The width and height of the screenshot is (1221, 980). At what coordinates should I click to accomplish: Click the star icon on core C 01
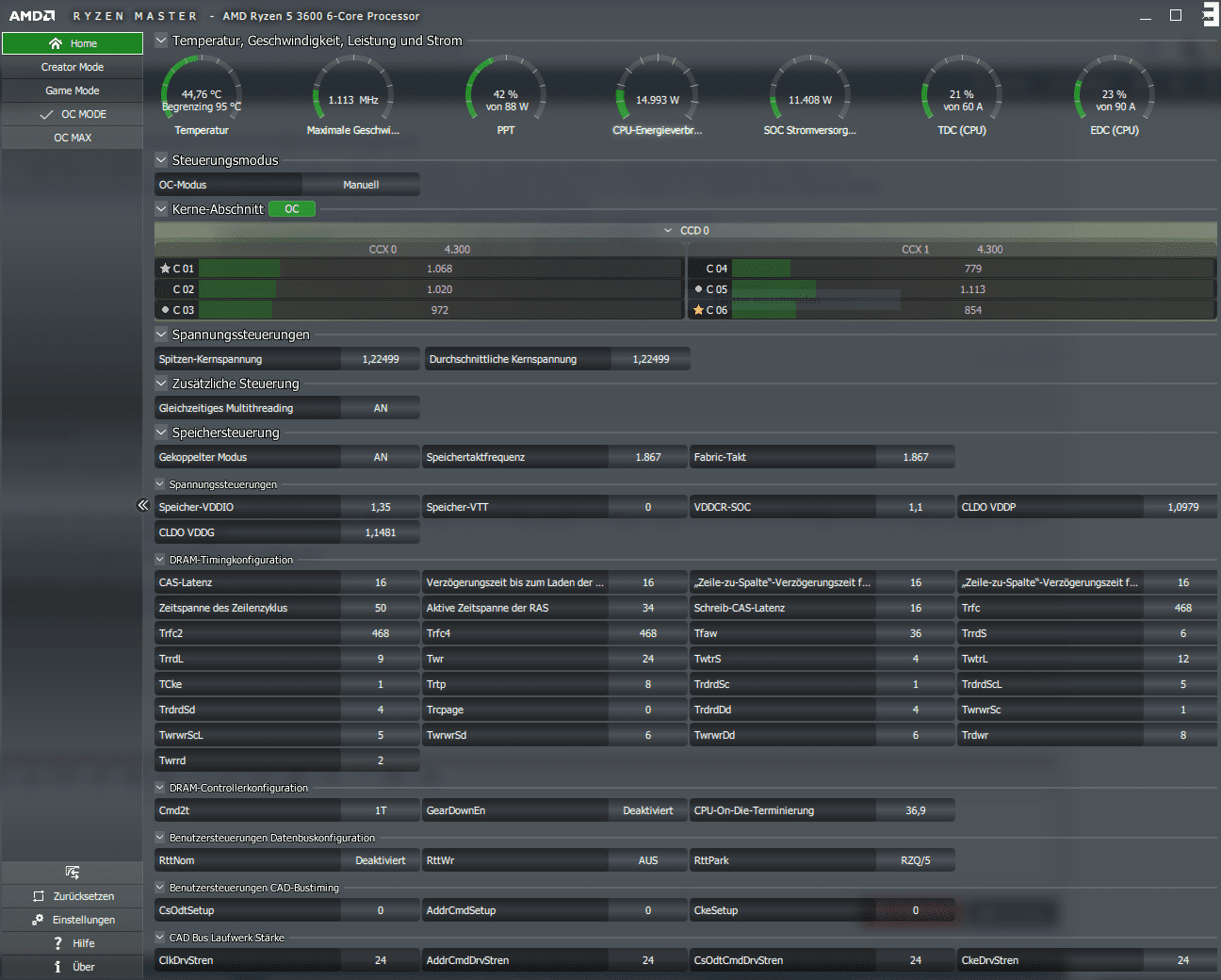[x=165, y=269]
